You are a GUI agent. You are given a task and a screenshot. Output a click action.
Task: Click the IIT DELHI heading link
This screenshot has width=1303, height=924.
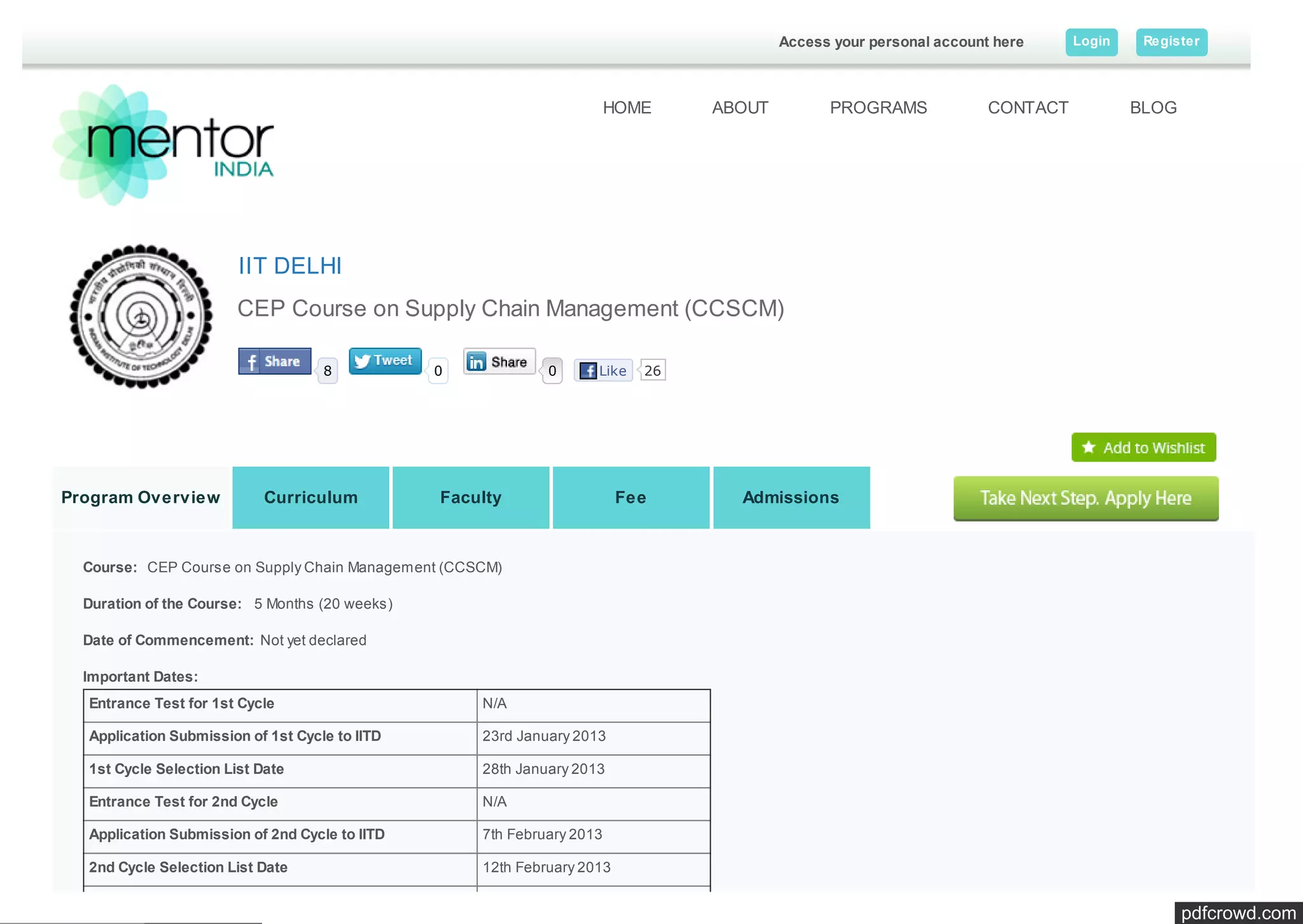290,266
